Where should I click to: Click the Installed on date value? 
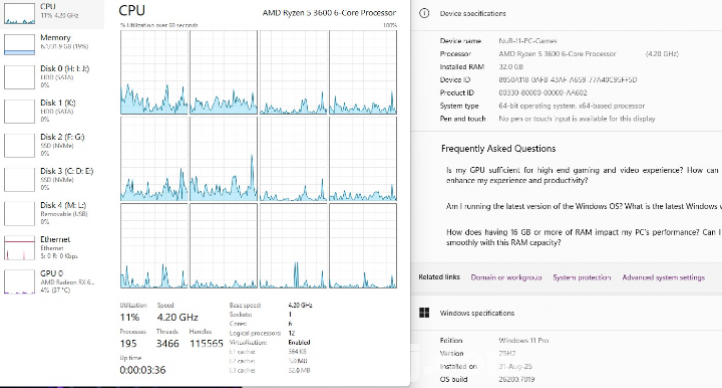tap(515, 366)
